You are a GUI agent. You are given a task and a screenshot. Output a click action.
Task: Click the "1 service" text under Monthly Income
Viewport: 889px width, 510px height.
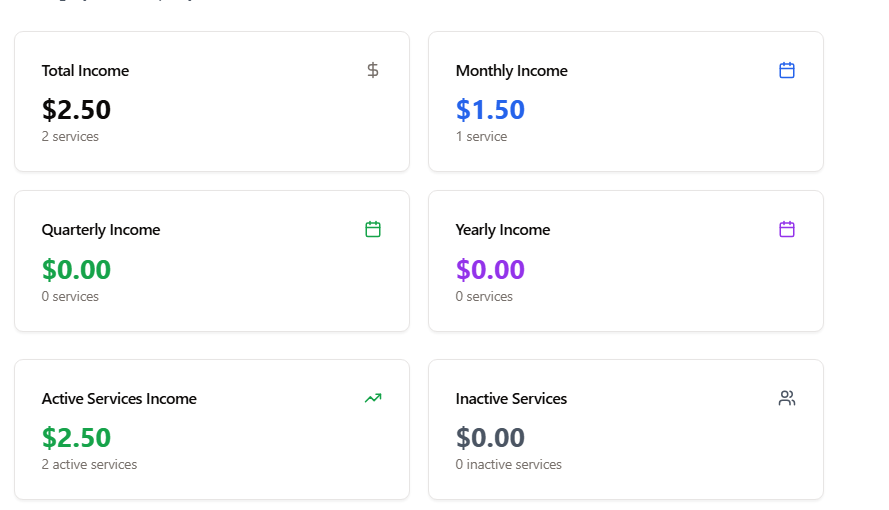point(481,136)
